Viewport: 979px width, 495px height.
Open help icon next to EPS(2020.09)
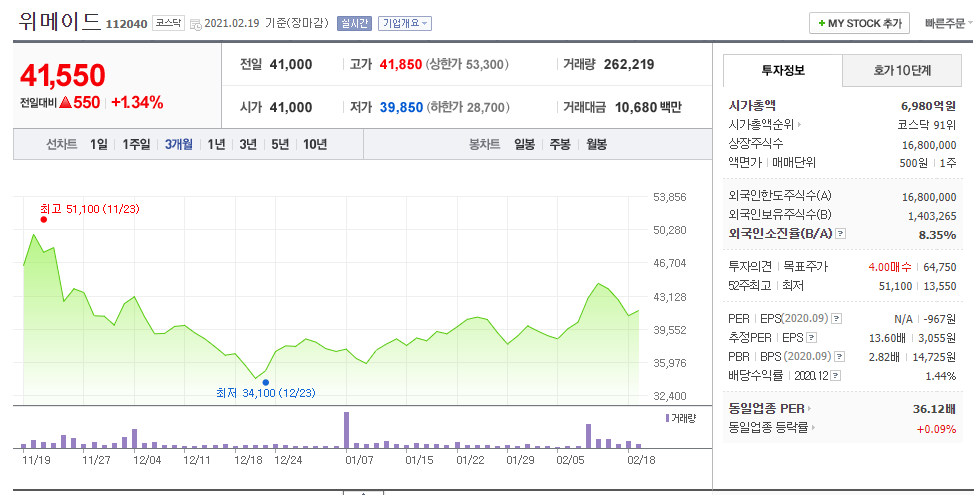[x=837, y=319]
